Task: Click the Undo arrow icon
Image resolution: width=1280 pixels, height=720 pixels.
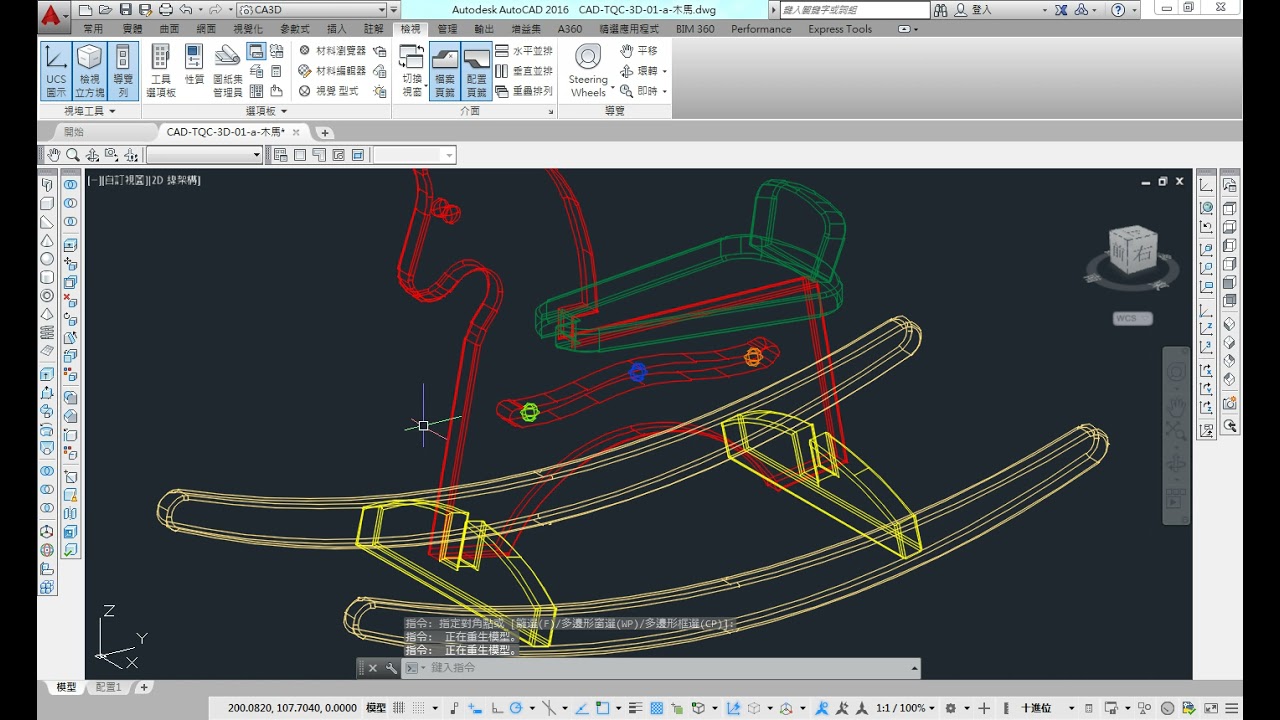Action: point(185,10)
